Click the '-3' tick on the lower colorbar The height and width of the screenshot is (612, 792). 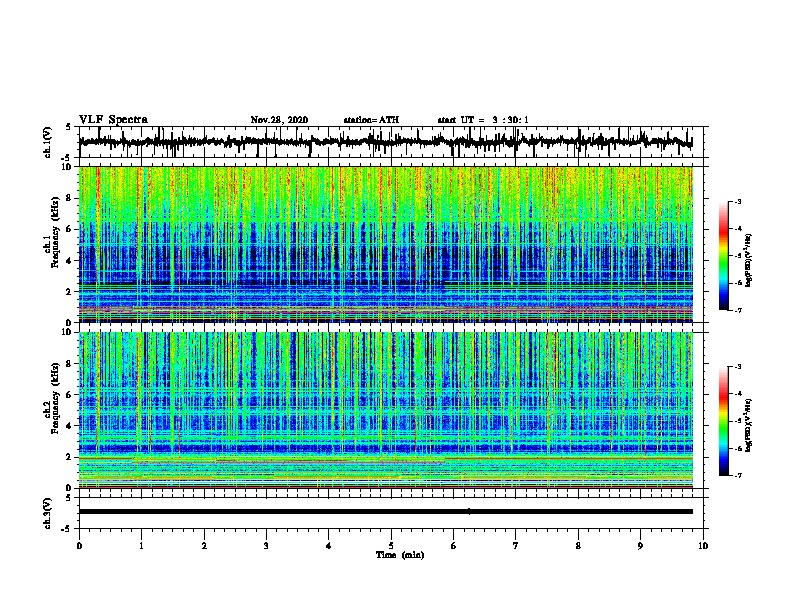738,367
